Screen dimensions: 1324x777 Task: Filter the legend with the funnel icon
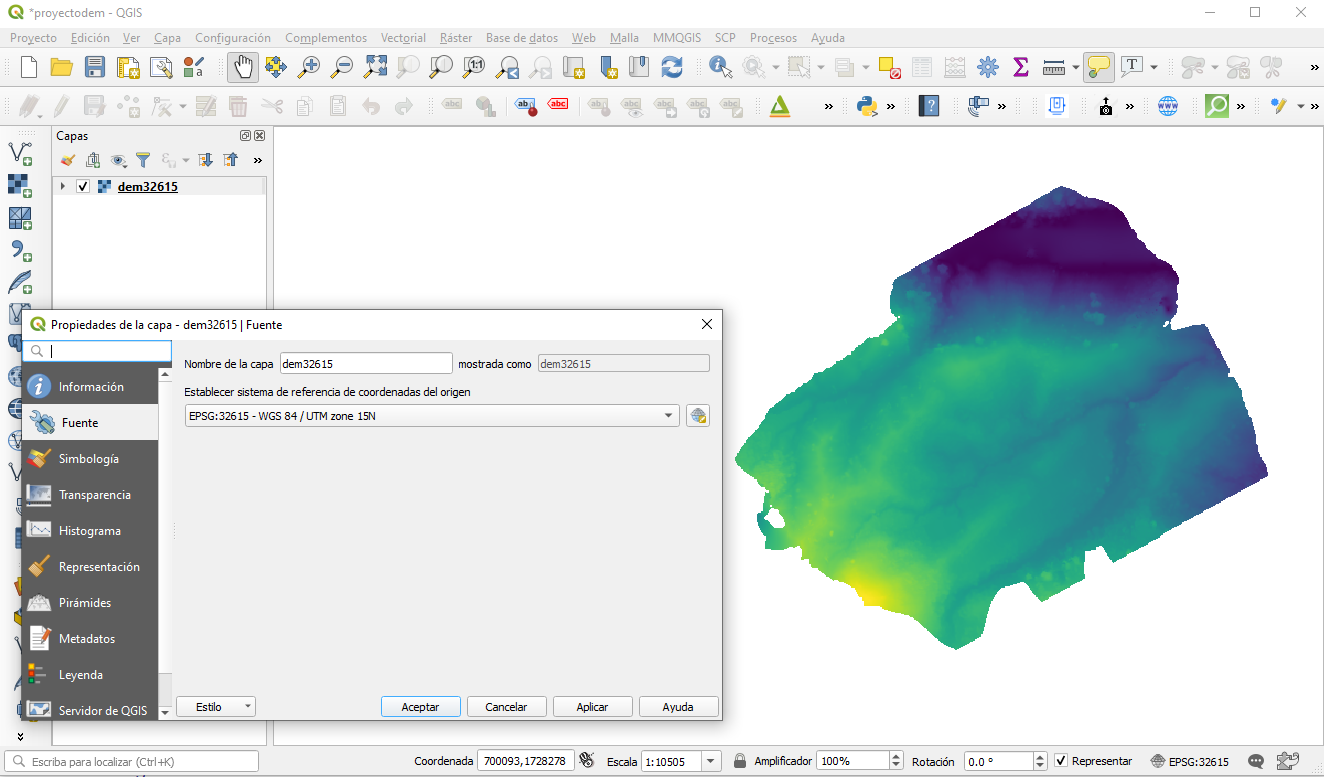(x=143, y=160)
